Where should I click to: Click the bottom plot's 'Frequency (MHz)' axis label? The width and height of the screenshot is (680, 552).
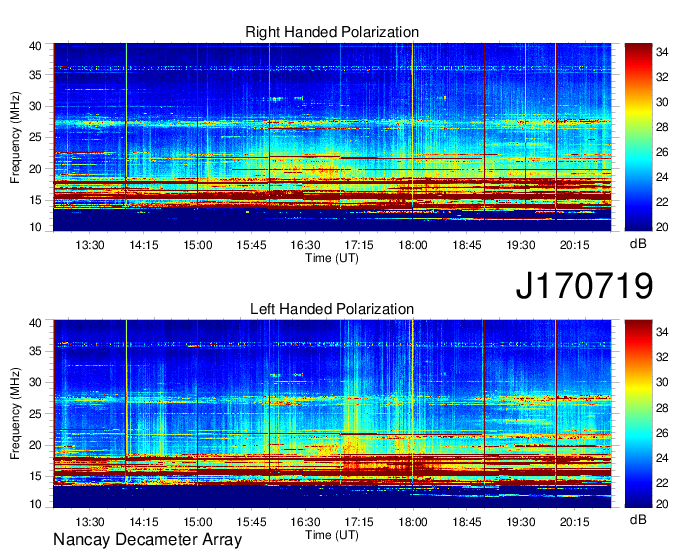(15, 414)
